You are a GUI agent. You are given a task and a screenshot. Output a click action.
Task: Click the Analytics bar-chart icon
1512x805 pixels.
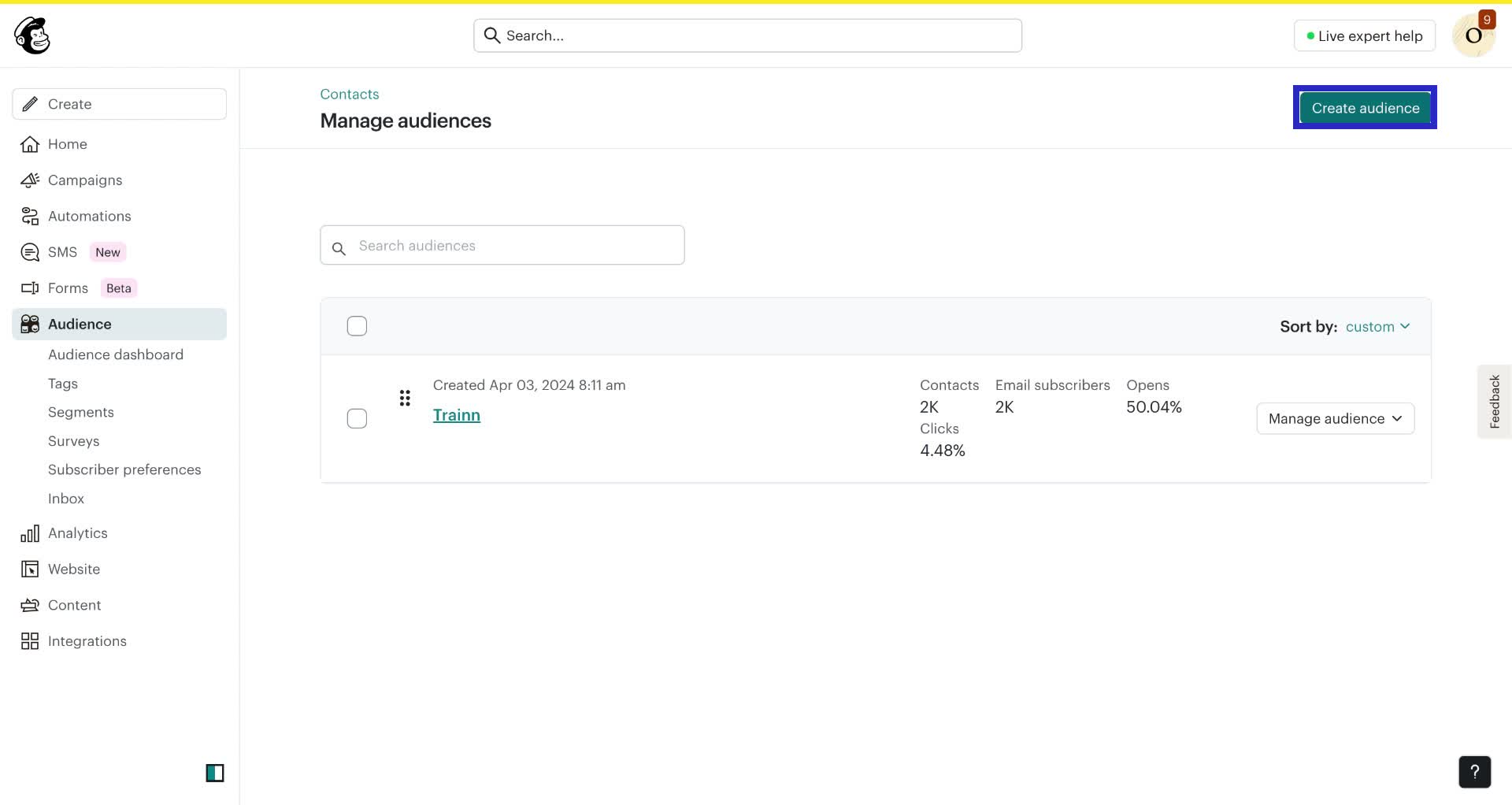[29, 532]
